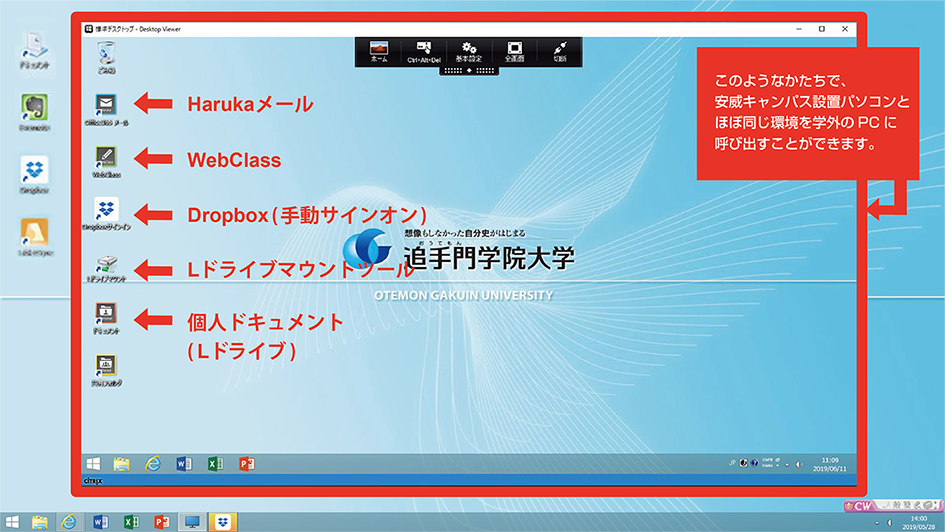Image resolution: width=945 pixels, height=532 pixels.
Task: Launch the WebClass desktop shortcut
Action: click(106, 162)
